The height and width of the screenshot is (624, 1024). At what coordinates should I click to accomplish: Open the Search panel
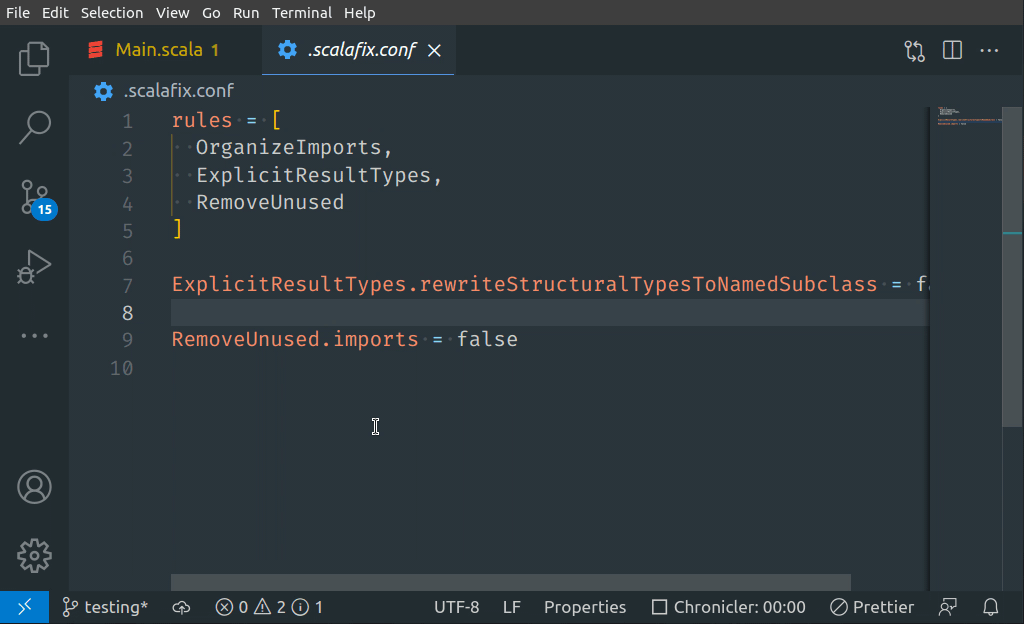[34, 127]
